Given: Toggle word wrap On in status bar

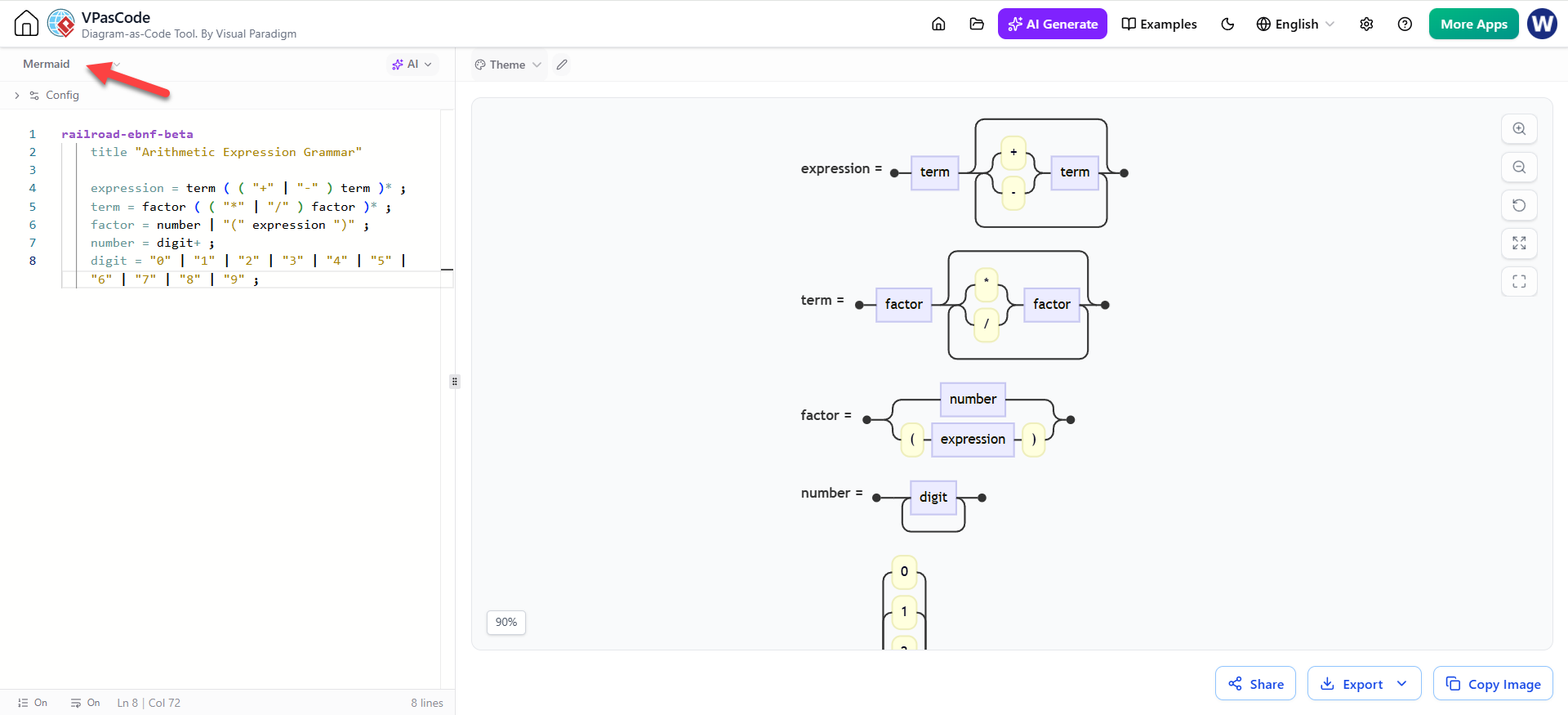Looking at the screenshot, I should tap(85, 703).
